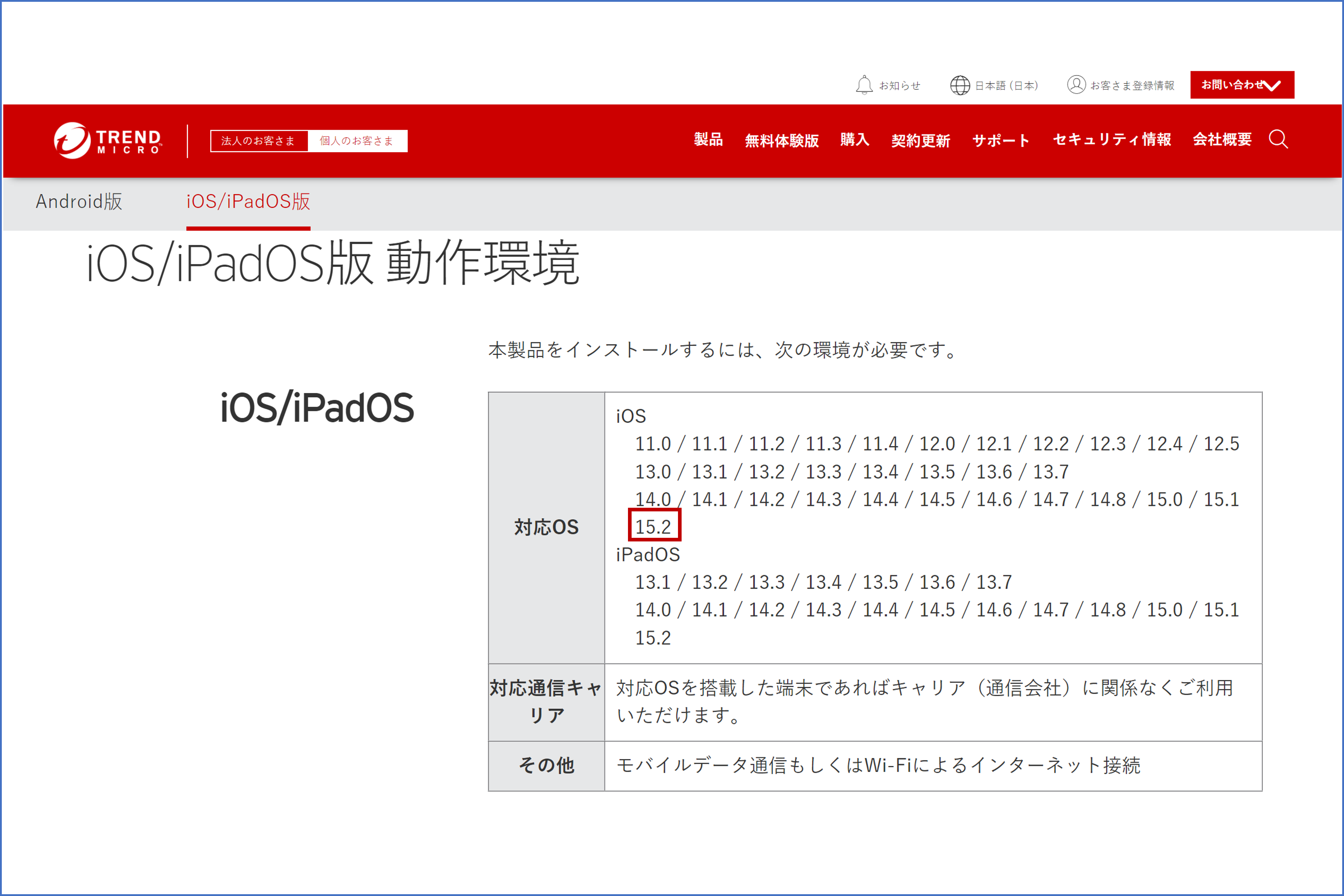
Task: Click the notification bell icon
Action: (x=863, y=85)
